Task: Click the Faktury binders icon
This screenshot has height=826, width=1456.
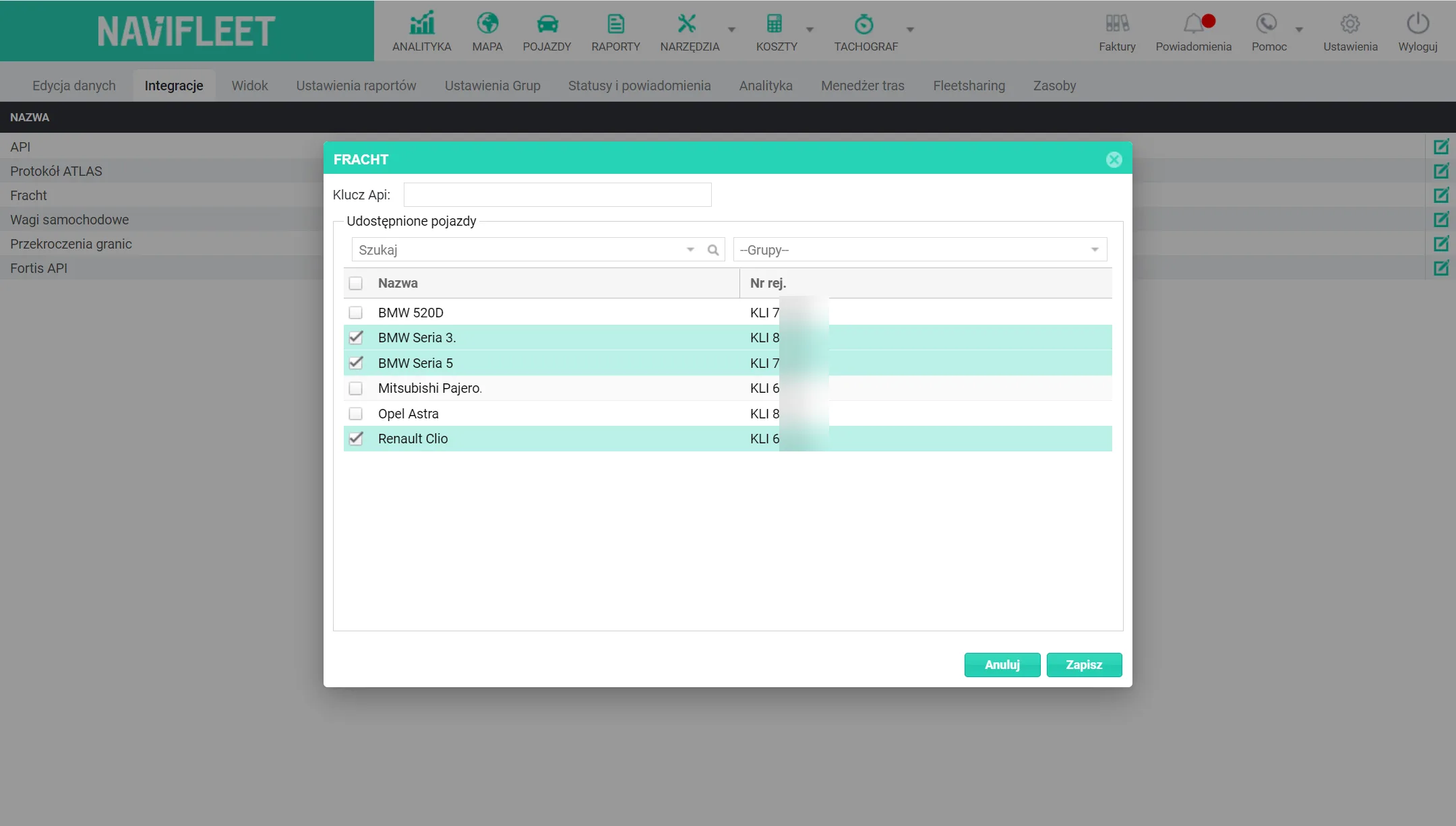Action: click(x=1117, y=24)
